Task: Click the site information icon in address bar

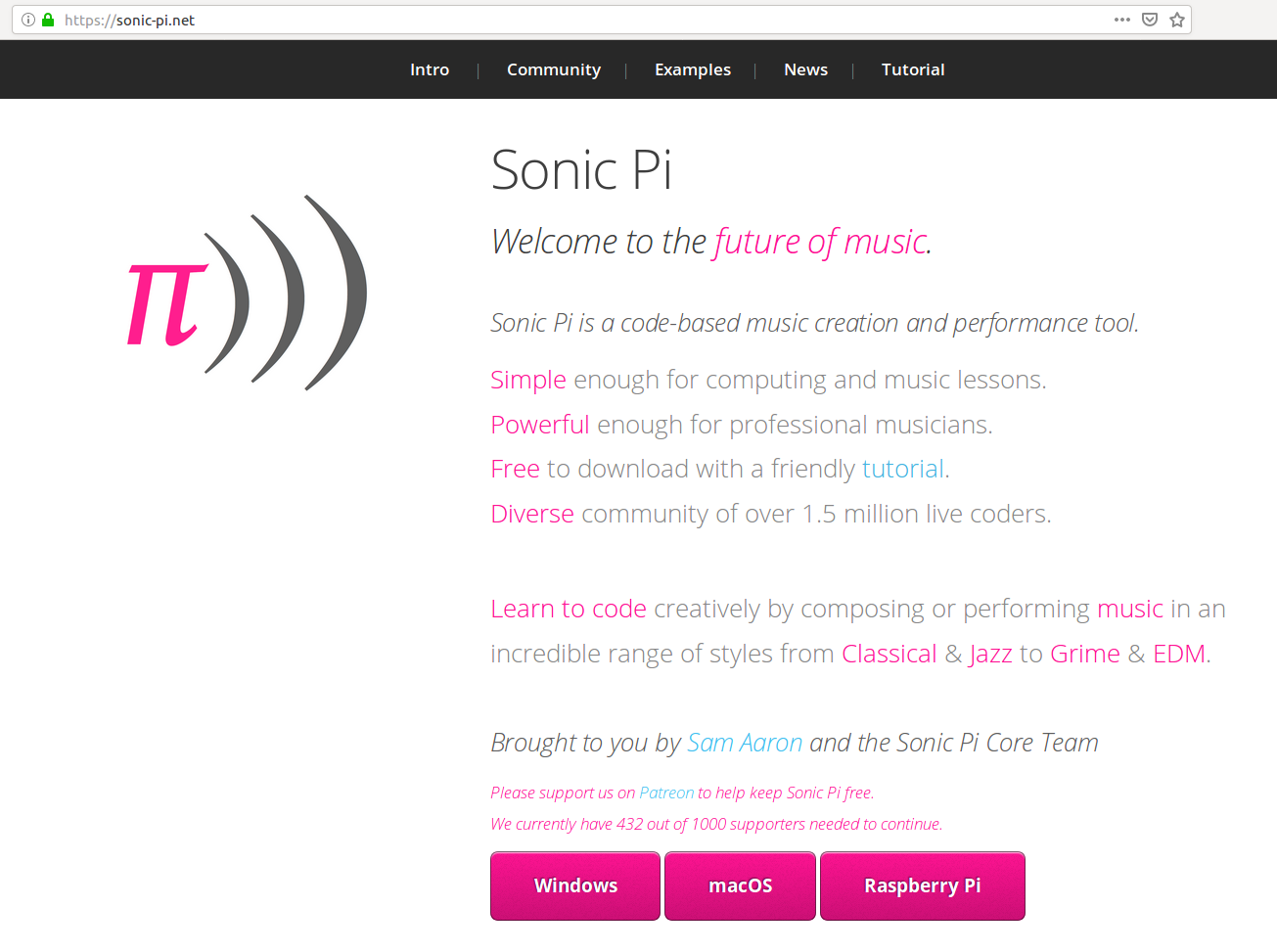Action: [28, 20]
